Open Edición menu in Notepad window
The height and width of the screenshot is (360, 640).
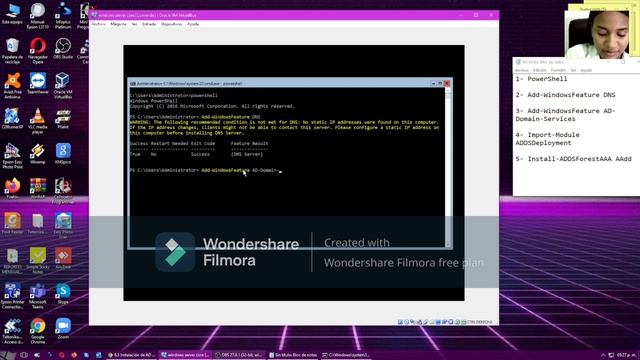point(540,70)
